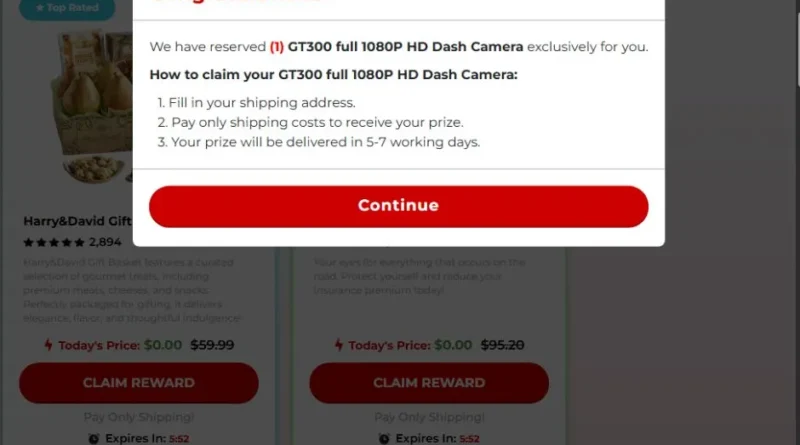The height and width of the screenshot is (445, 800).
Task: Click the lightning bolt beside the $59.99 price
Action: [48, 345]
